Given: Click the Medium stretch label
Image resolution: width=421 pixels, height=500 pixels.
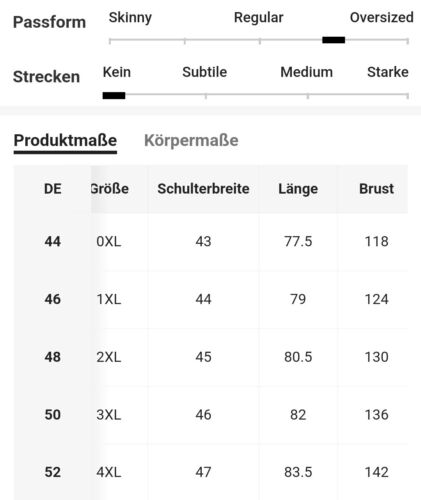Looking at the screenshot, I should point(307,72).
